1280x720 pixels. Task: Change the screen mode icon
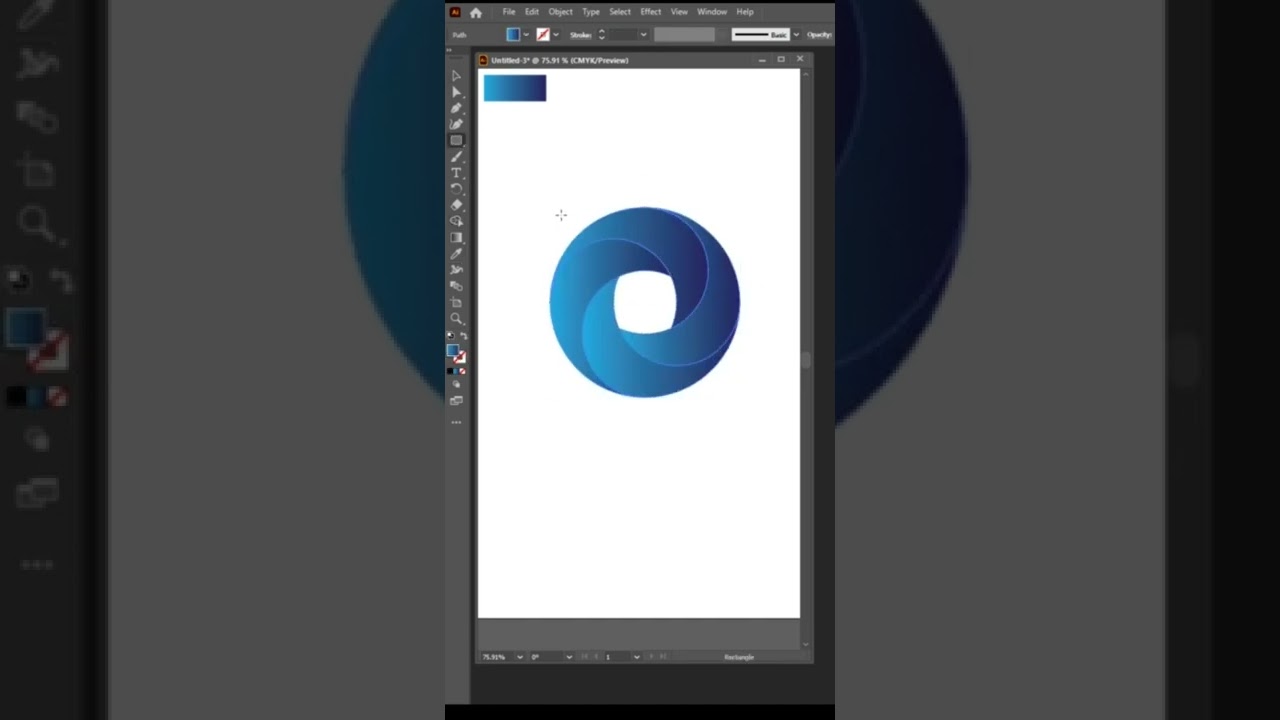click(456, 401)
